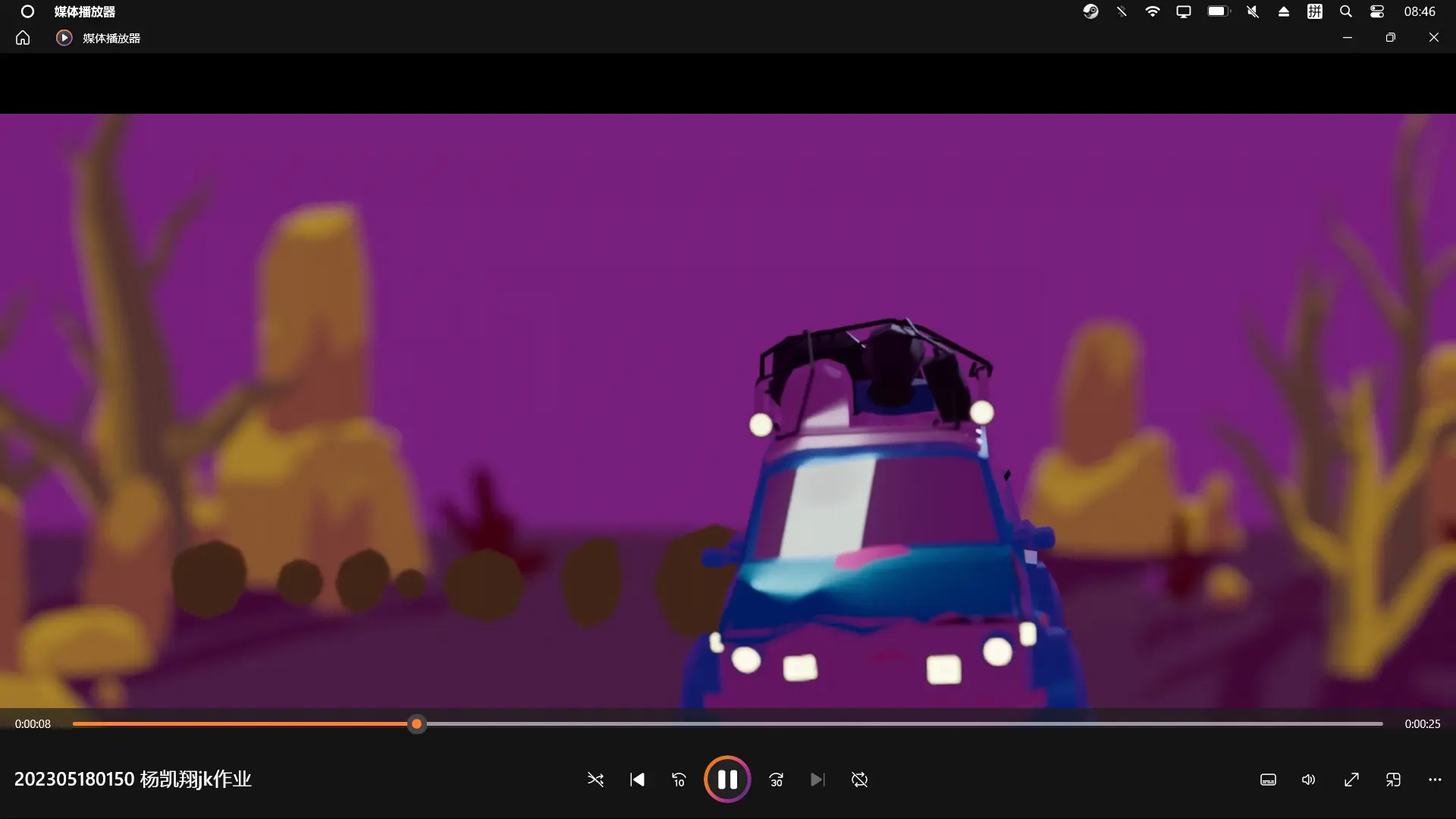Go to next track
The image size is (1456, 819).
(x=817, y=780)
